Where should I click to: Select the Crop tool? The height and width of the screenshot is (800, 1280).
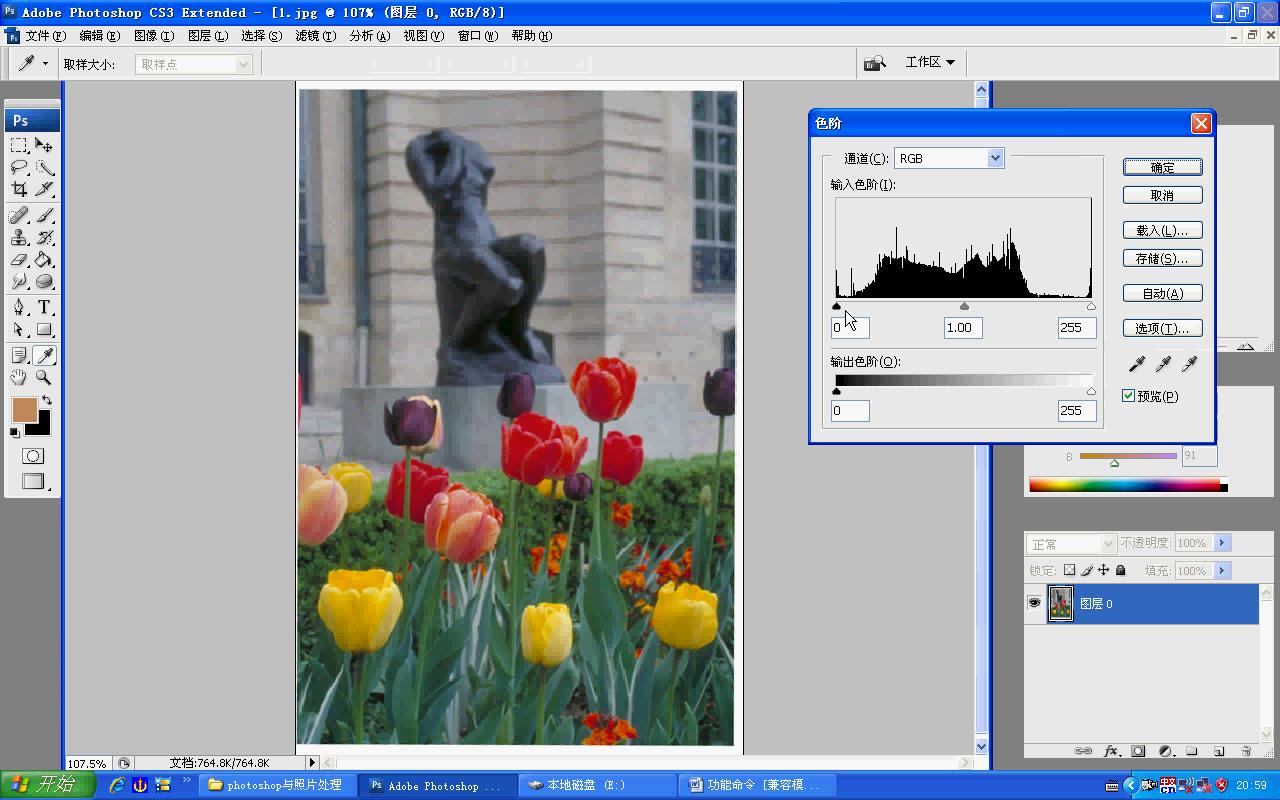tap(19, 189)
